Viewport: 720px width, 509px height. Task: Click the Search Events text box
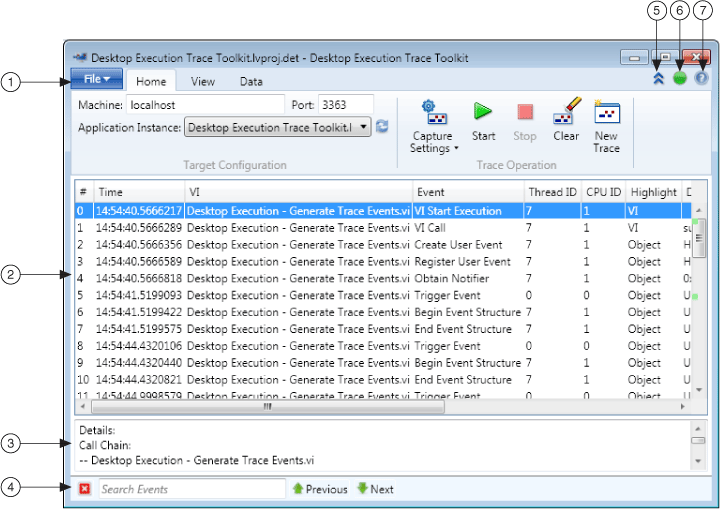coord(192,489)
